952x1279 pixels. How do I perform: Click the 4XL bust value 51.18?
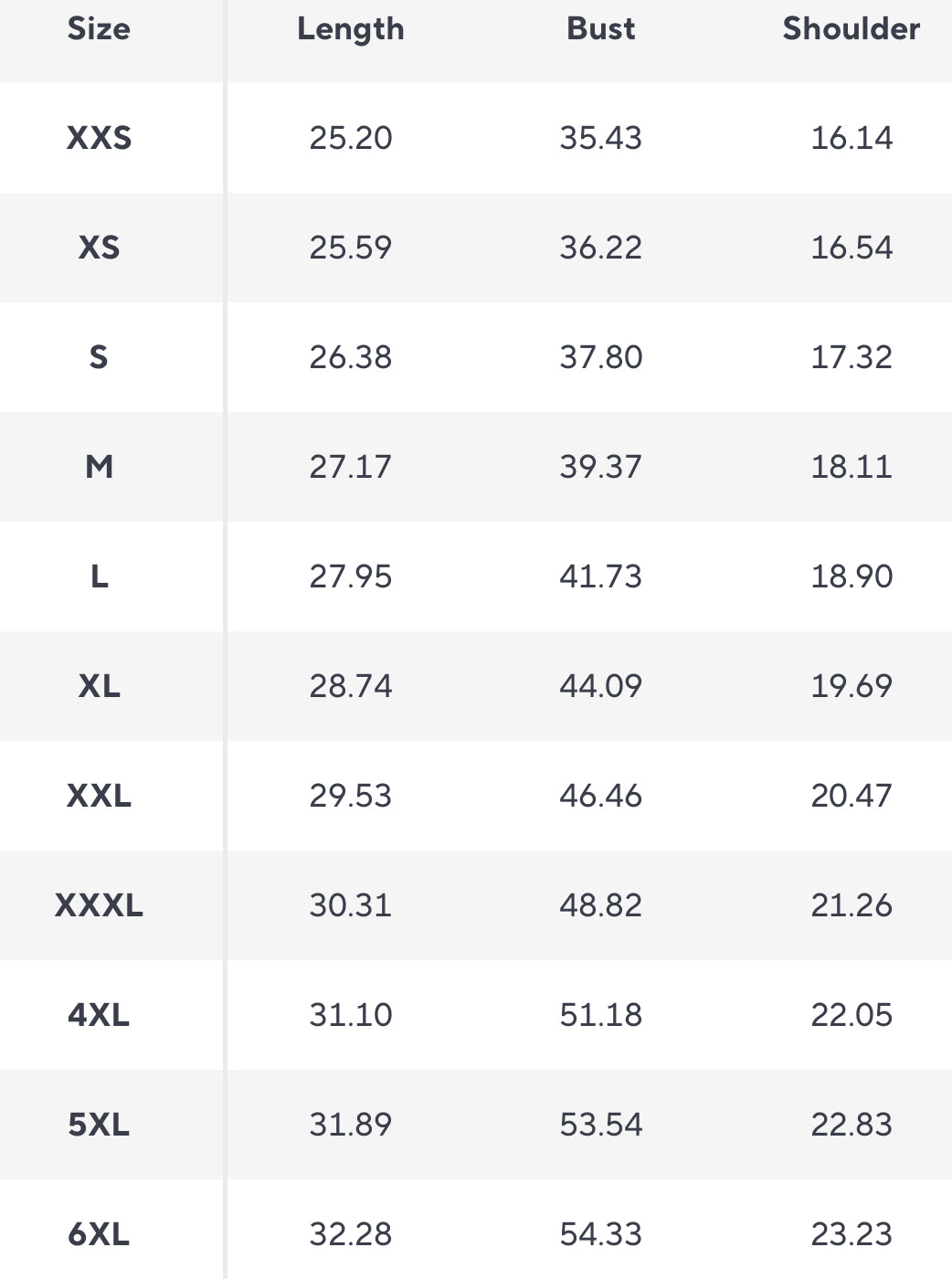[600, 1015]
